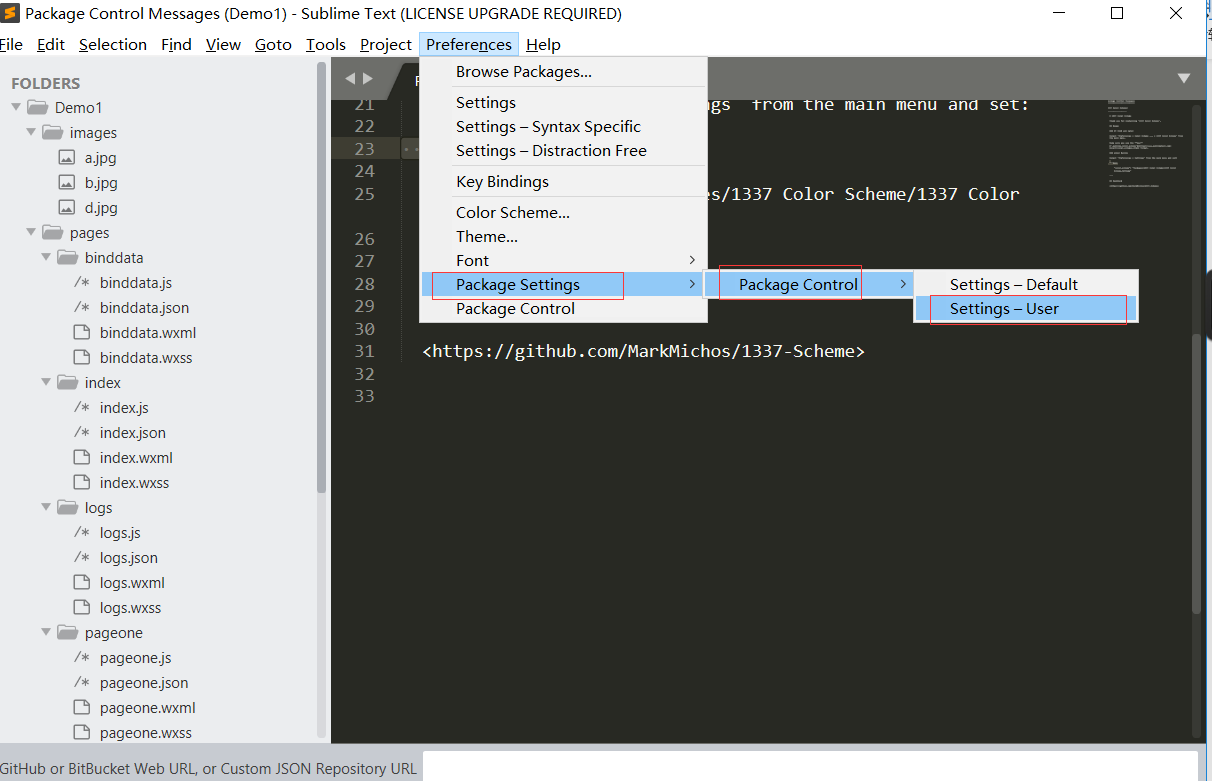Open logs.js in the sidebar

[120, 533]
